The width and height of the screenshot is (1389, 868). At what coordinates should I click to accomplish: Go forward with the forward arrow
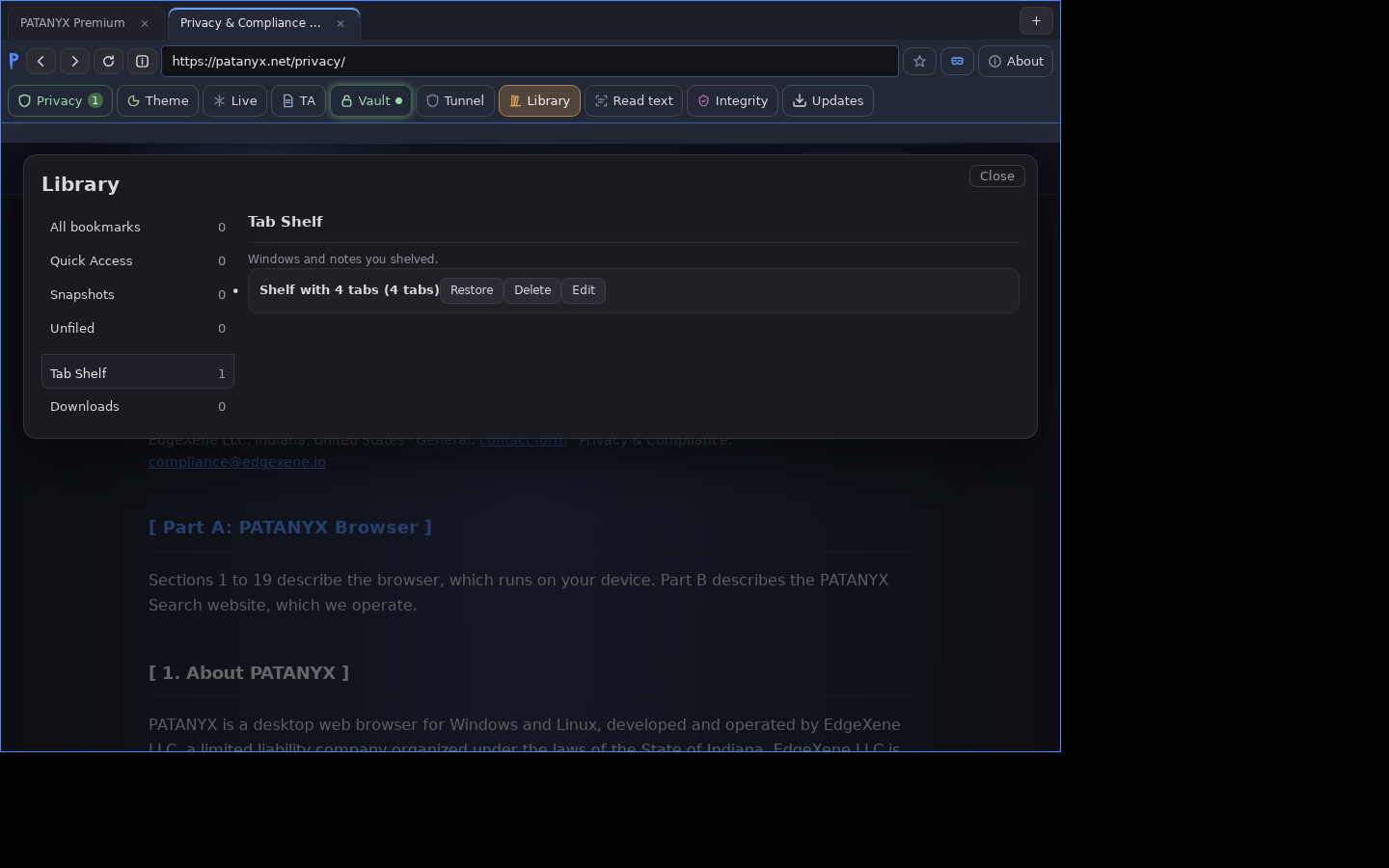click(x=74, y=61)
